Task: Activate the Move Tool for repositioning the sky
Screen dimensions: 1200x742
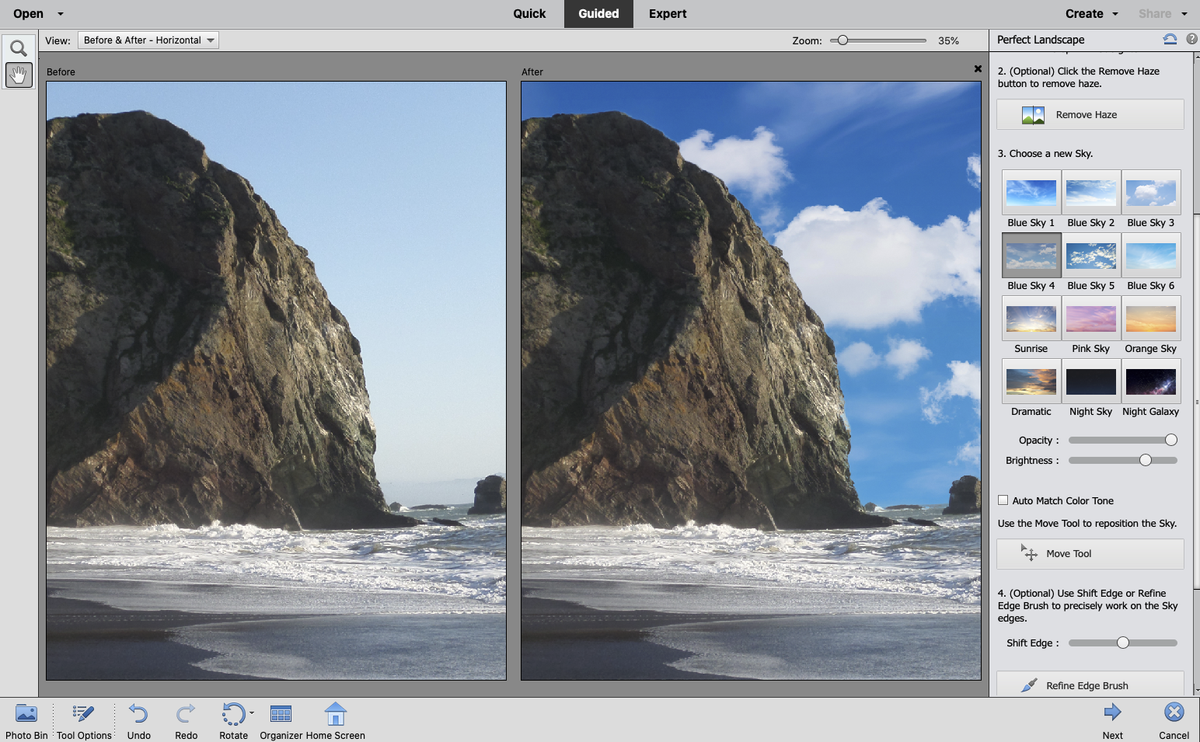Action: (x=1089, y=553)
